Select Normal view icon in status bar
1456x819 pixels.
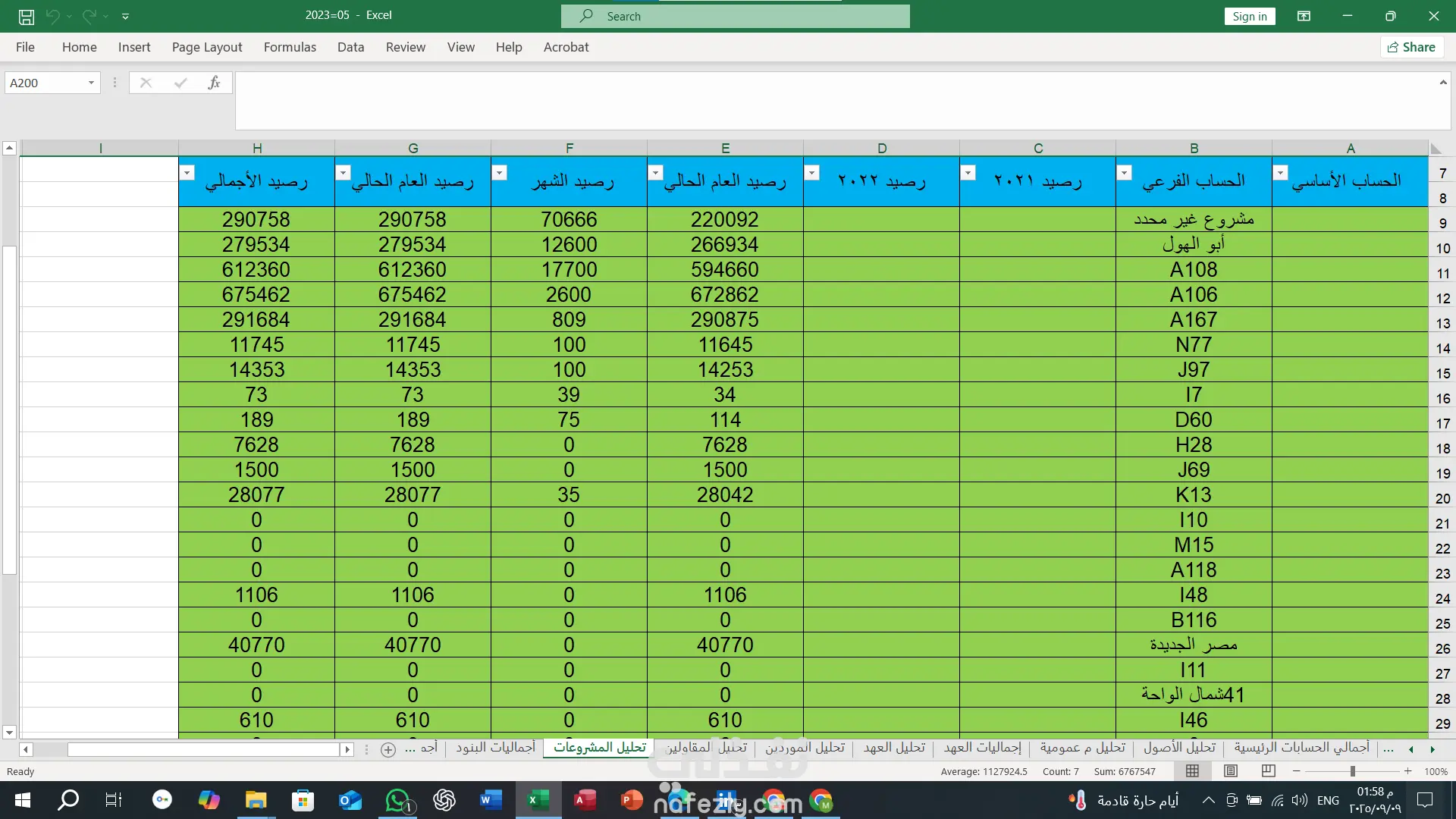coord(1193,771)
